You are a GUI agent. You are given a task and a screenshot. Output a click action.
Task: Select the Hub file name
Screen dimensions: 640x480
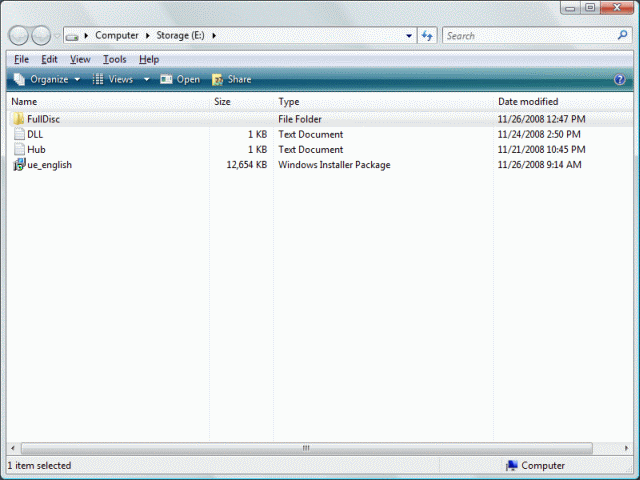[x=36, y=149]
